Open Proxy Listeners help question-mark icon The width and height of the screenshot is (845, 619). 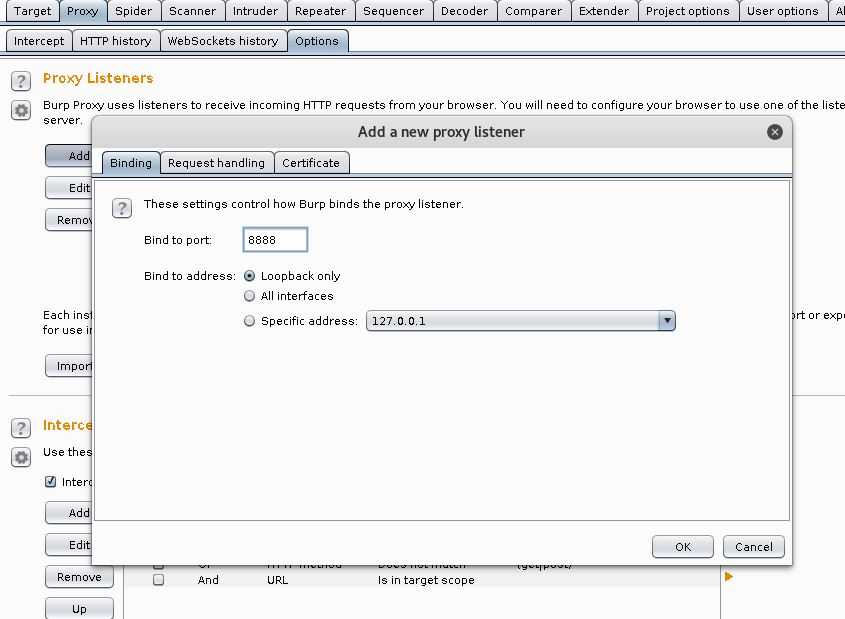tap(20, 81)
